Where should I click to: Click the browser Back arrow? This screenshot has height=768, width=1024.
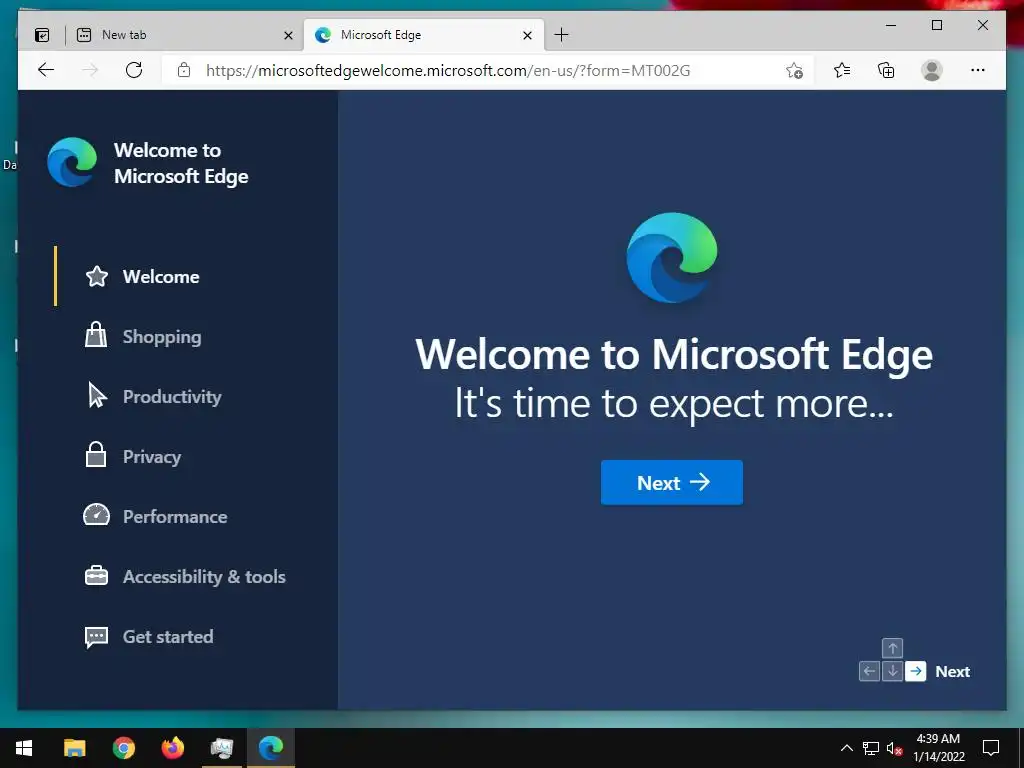(46, 70)
